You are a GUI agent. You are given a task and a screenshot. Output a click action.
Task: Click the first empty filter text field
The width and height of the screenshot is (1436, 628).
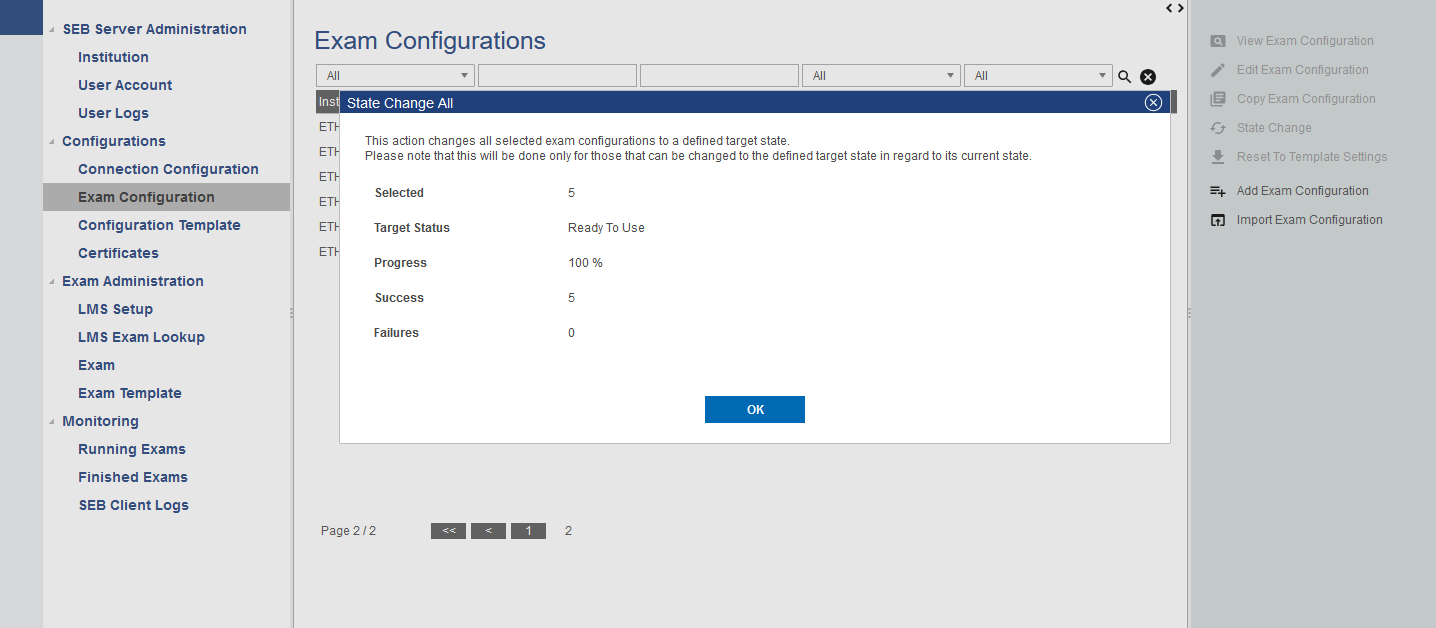click(x=557, y=76)
